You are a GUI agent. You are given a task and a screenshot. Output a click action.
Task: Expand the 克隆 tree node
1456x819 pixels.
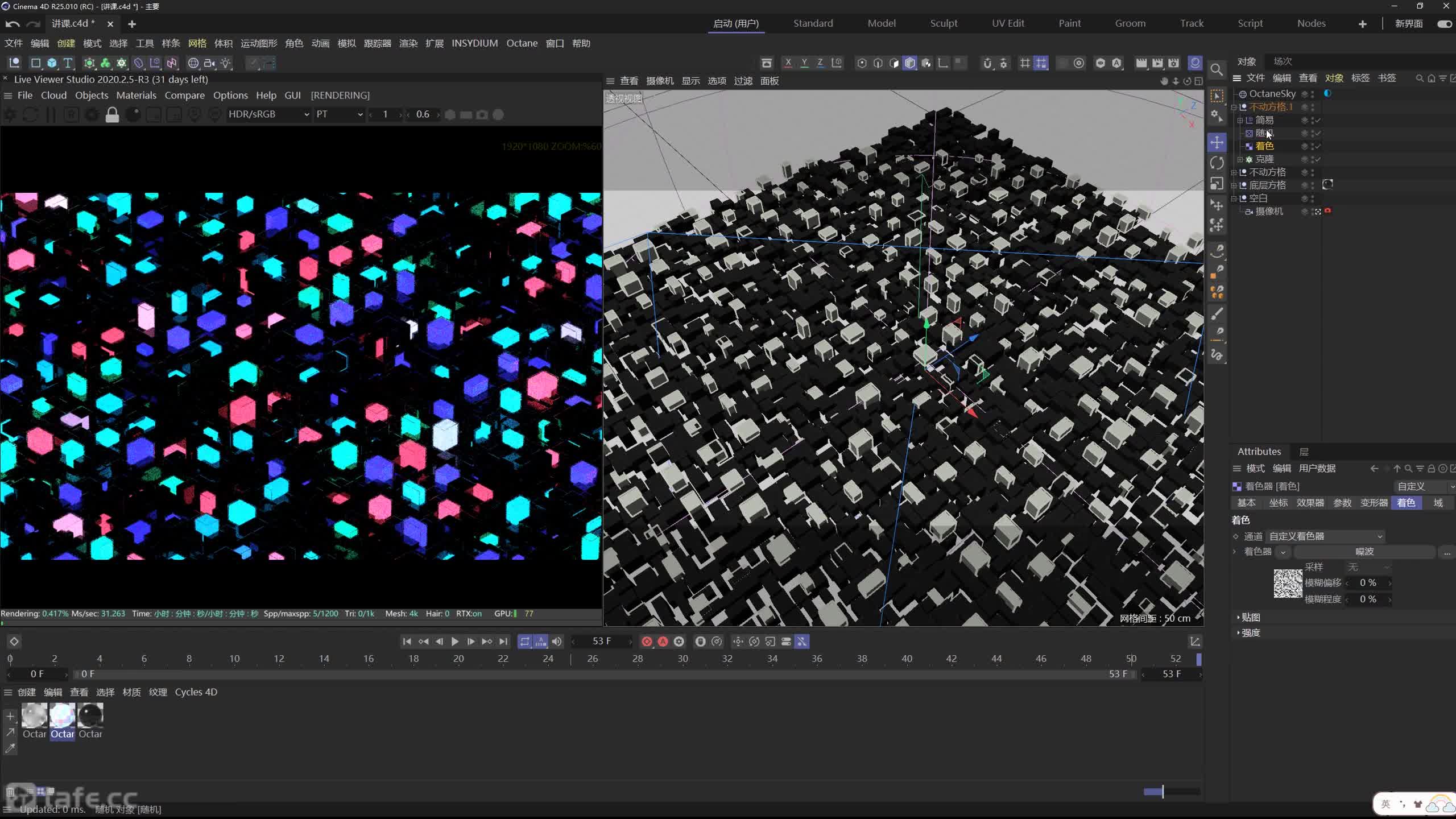(1240, 160)
